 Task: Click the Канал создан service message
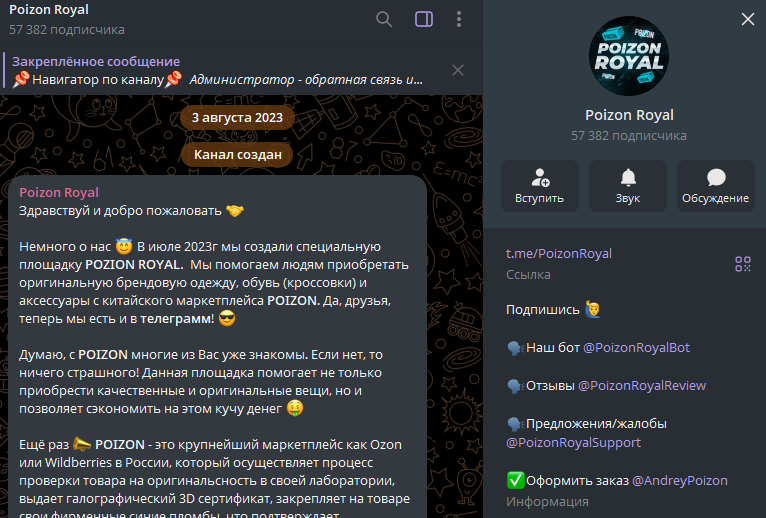237,155
